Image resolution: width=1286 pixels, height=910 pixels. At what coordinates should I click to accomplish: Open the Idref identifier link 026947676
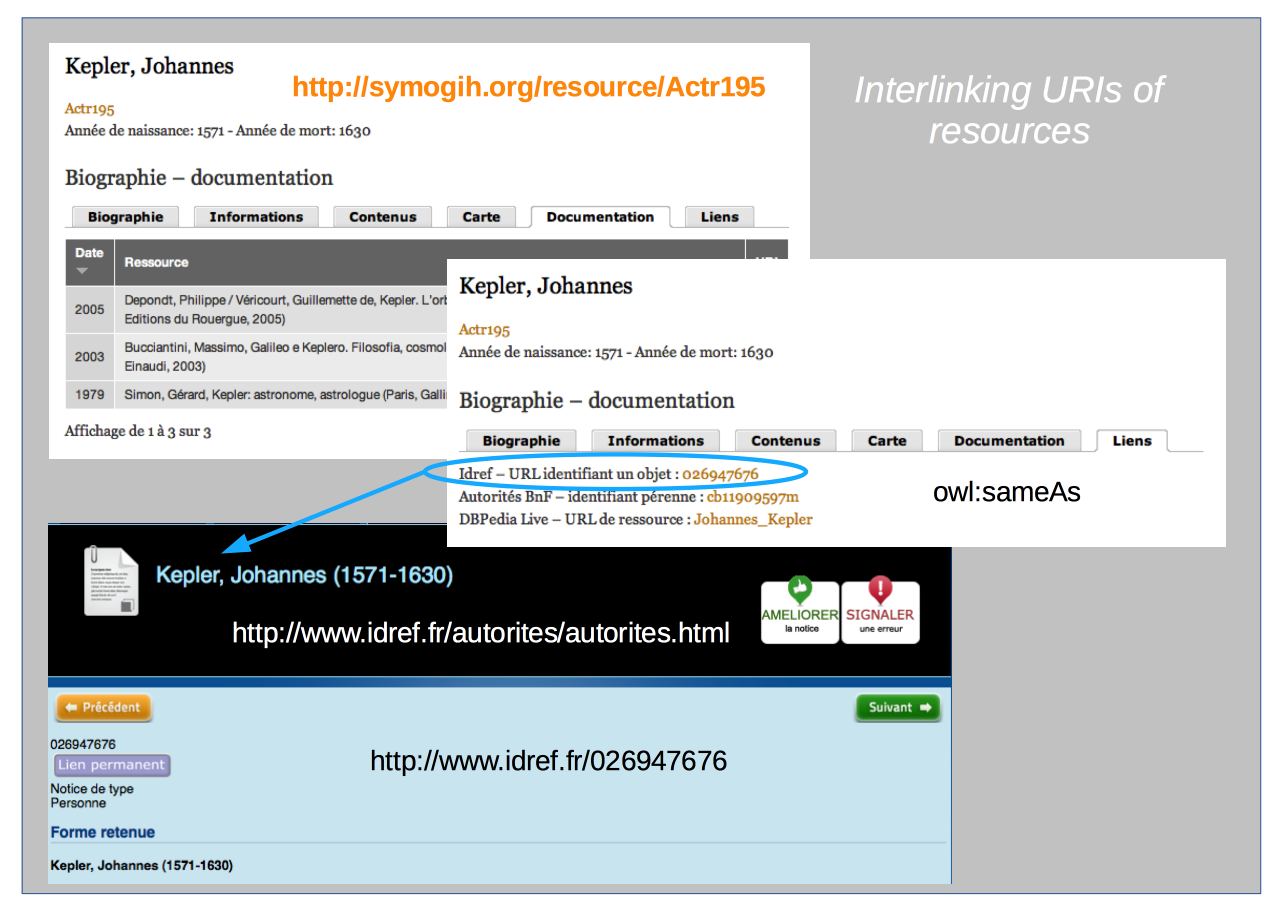720,474
